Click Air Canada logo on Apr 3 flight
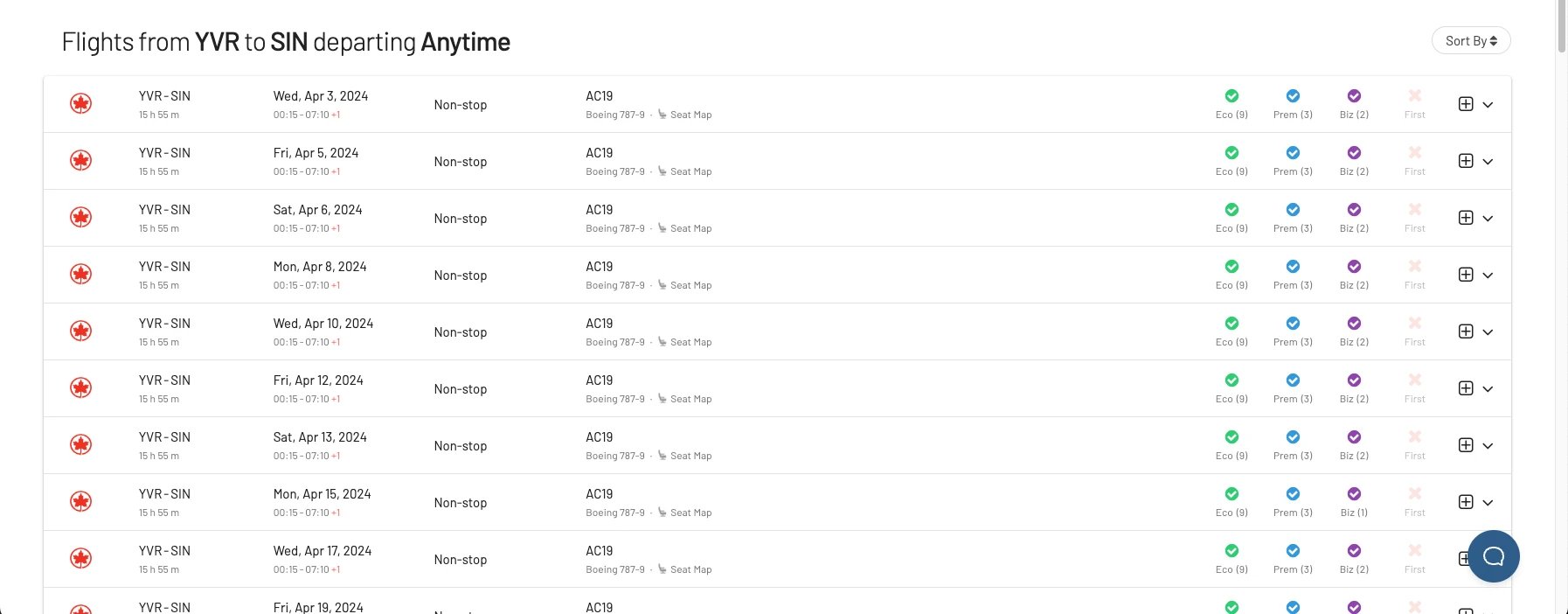This screenshot has height=614, width=1568. (x=81, y=104)
